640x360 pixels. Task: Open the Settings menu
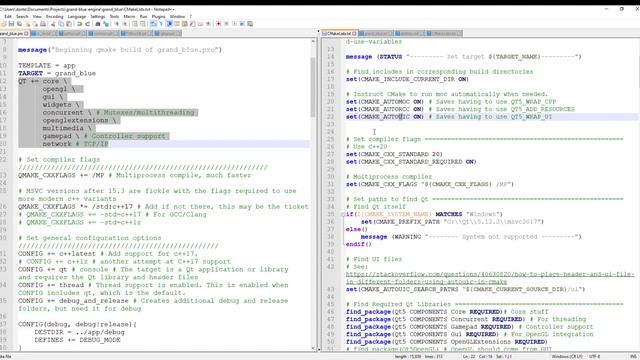[98, 17]
